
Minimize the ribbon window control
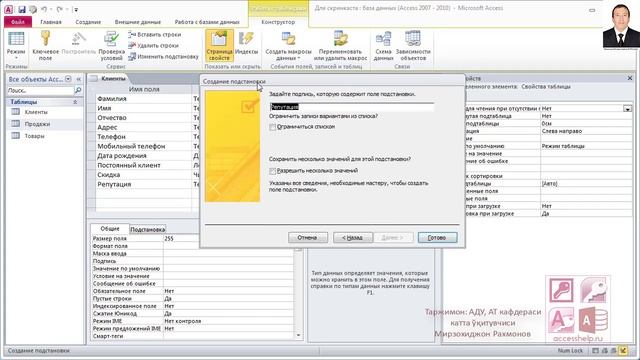coord(592,10)
